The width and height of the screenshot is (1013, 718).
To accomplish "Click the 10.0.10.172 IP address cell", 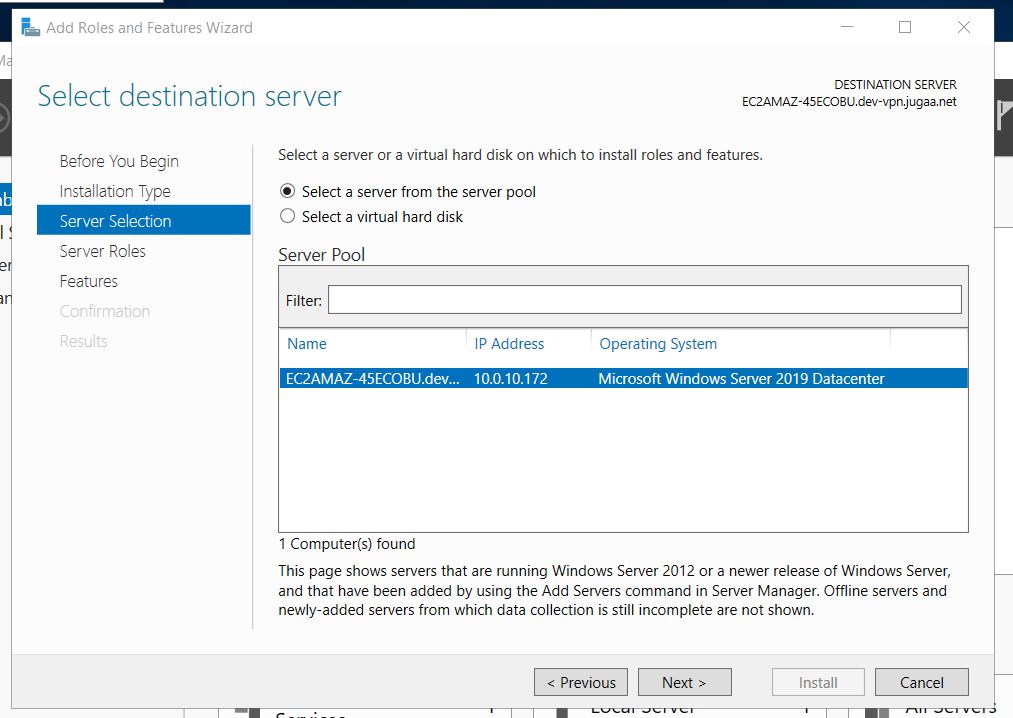I will click(x=511, y=379).
